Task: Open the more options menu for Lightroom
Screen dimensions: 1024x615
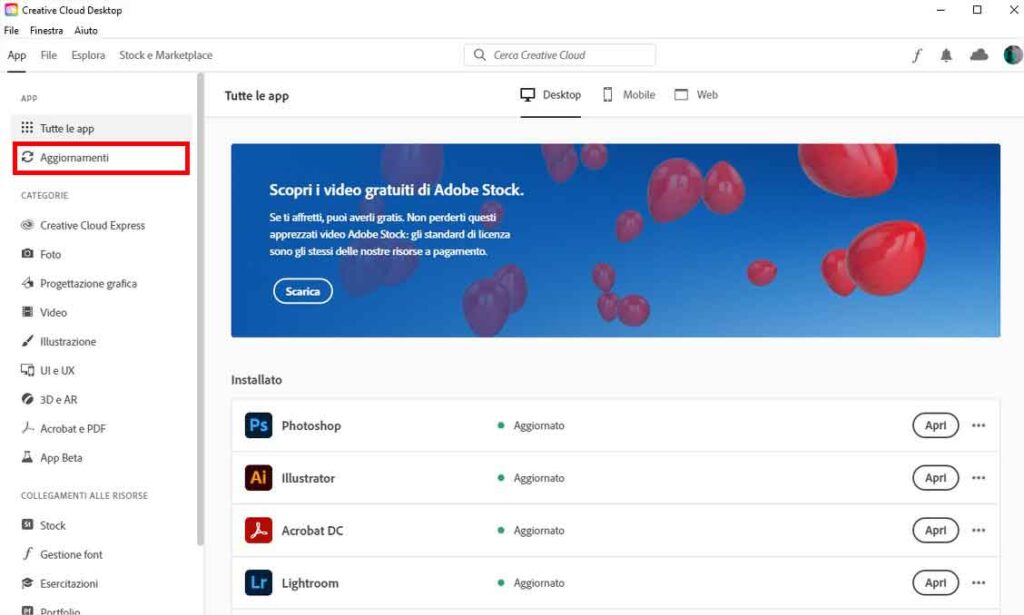Action: tap(977, 582)
